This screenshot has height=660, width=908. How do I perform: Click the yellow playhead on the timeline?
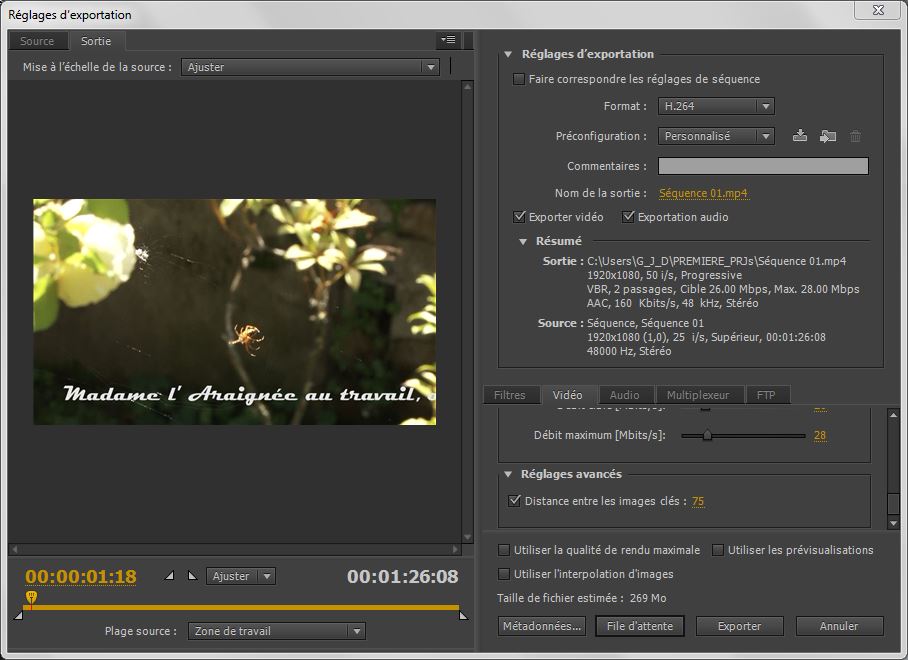click(31, 597)
